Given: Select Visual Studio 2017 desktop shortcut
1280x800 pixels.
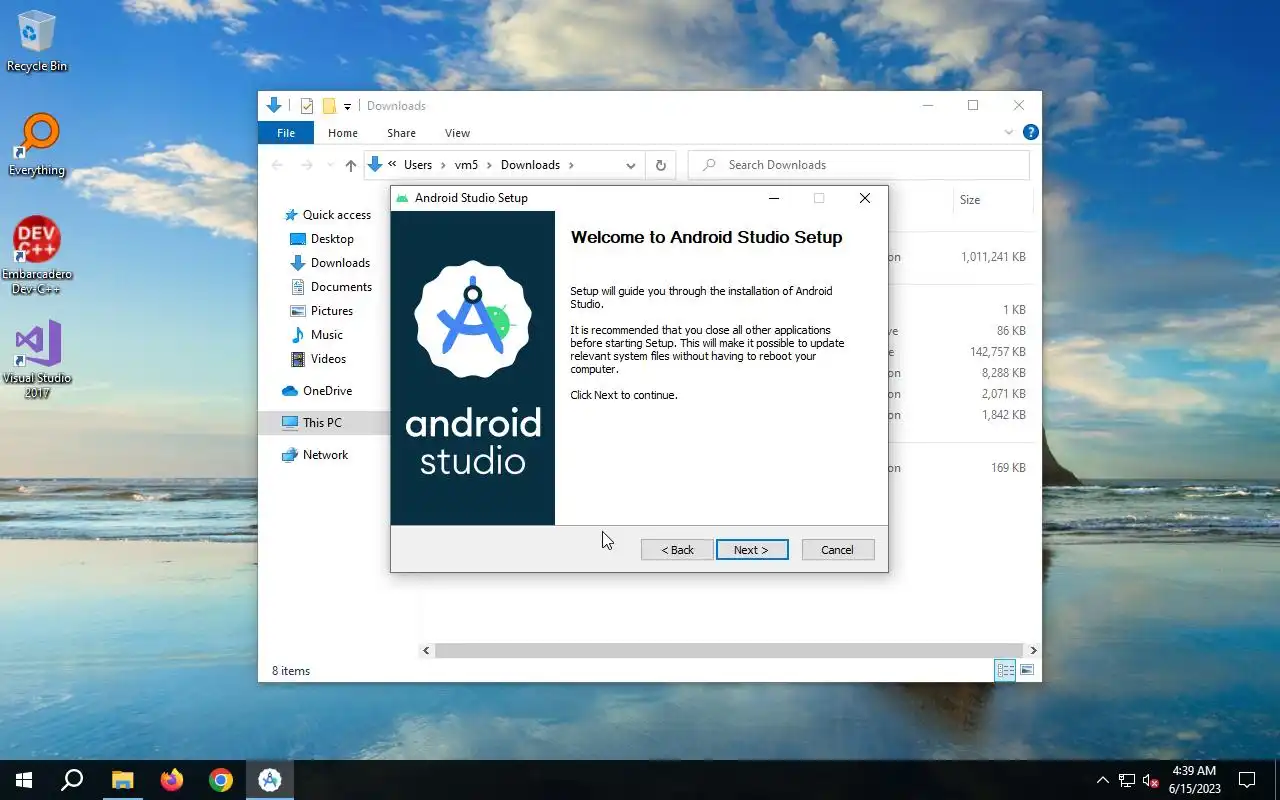Looking at the screenshot, I should [37, 360].
